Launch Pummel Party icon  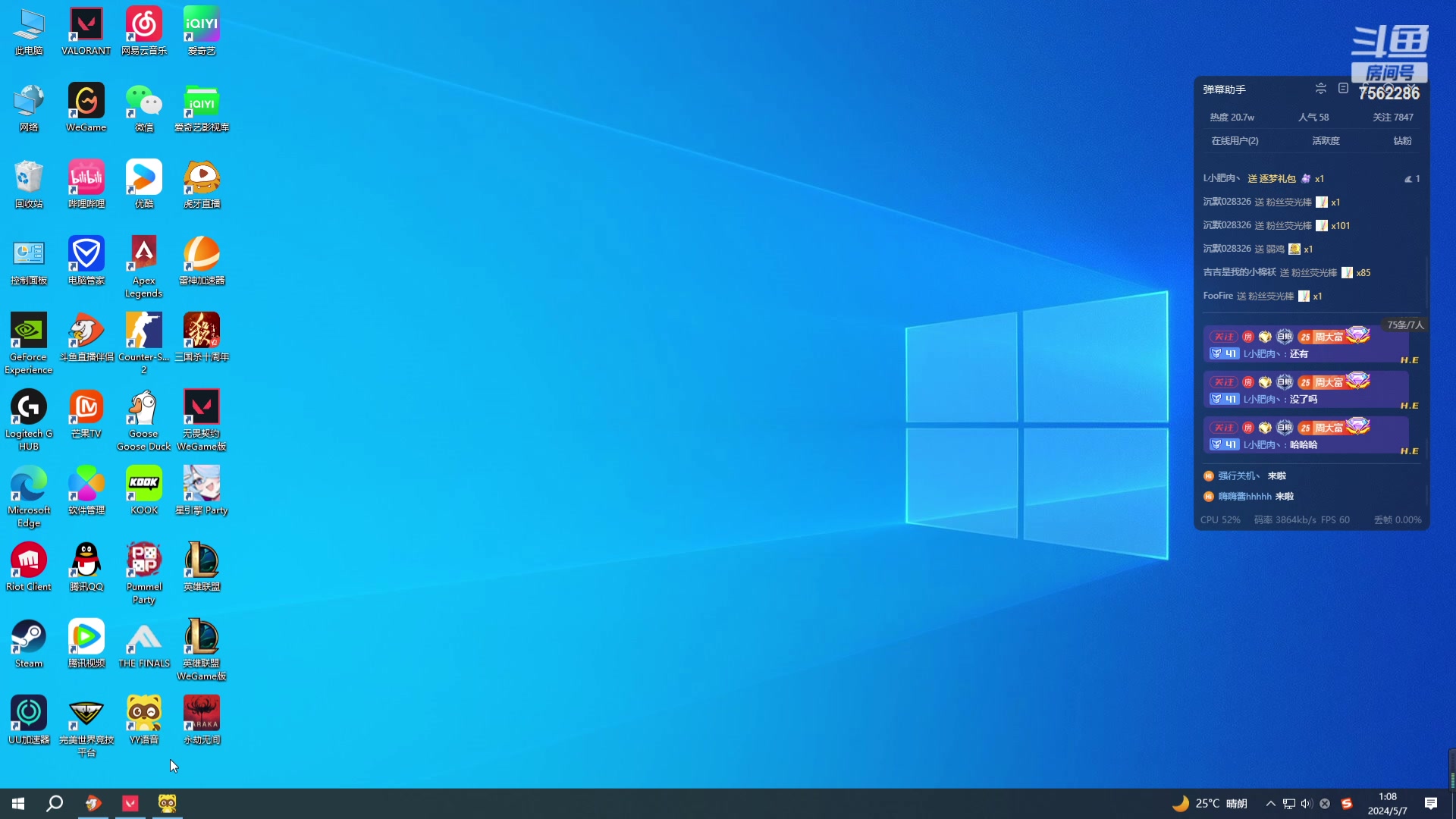click(x=143, y=573)
